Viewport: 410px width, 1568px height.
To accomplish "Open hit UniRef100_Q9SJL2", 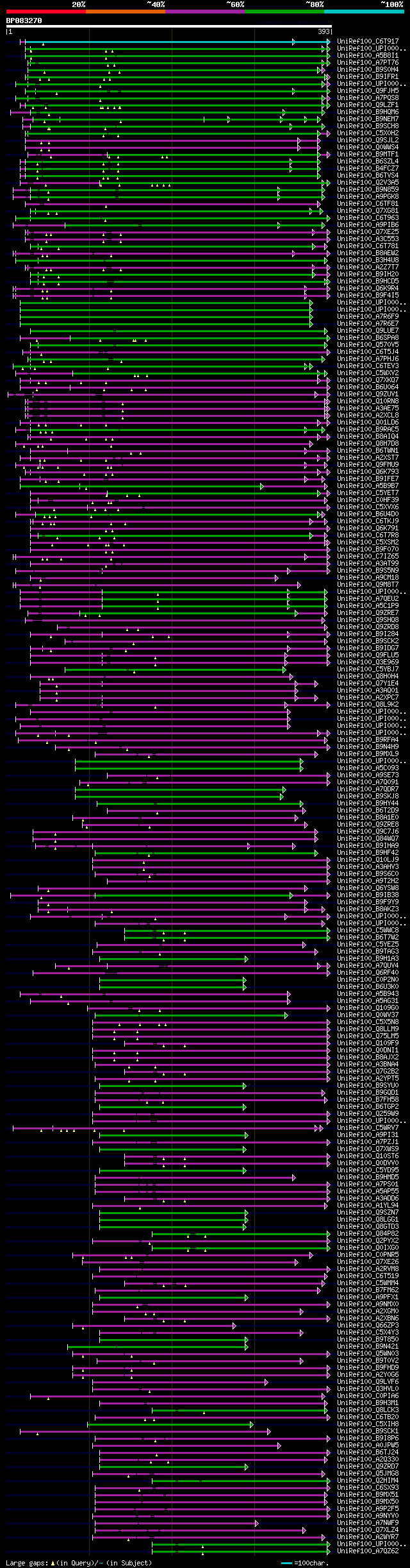I will pyautogui.click(x=368, y=140).
